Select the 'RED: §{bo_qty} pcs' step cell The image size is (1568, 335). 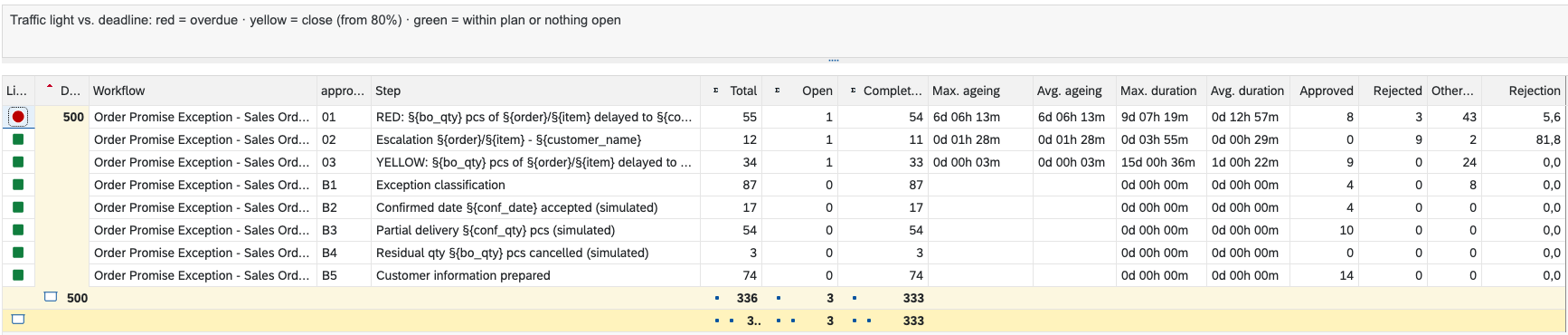coord(535,117)
